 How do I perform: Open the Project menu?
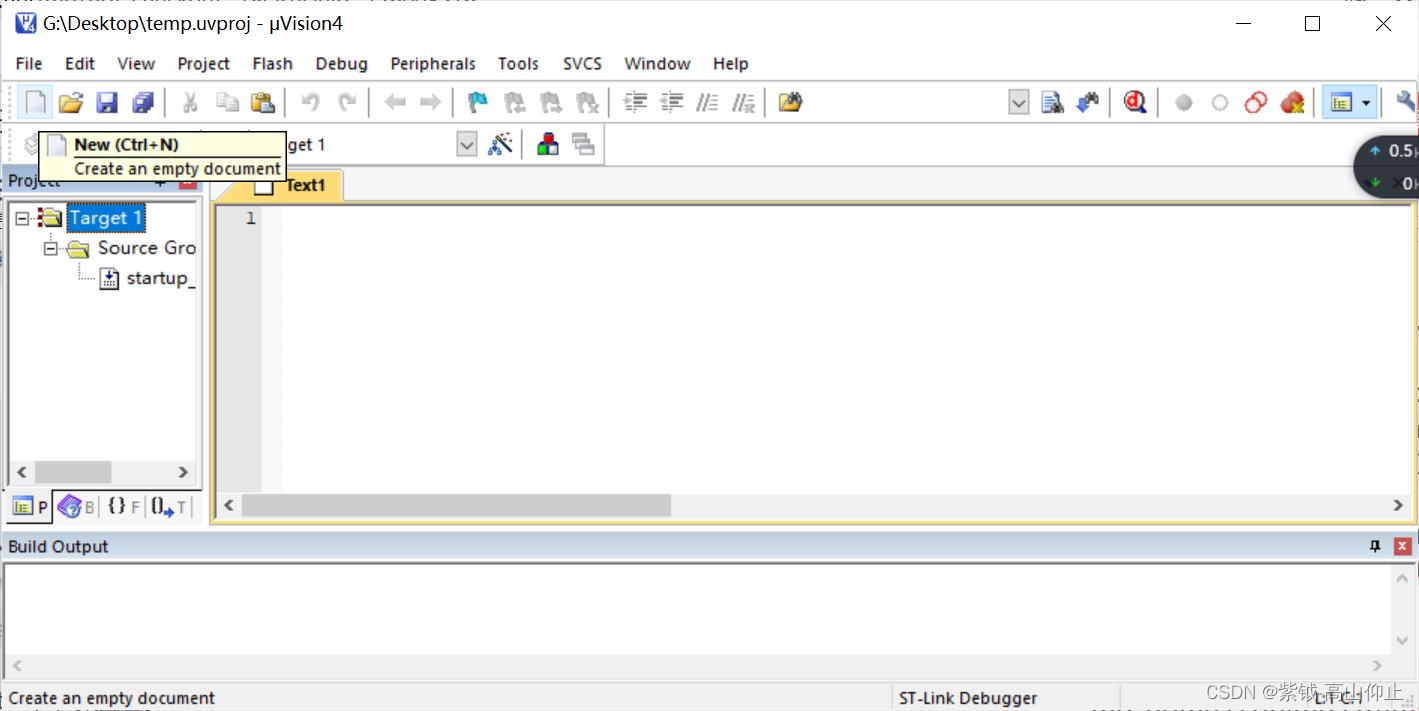204,63
